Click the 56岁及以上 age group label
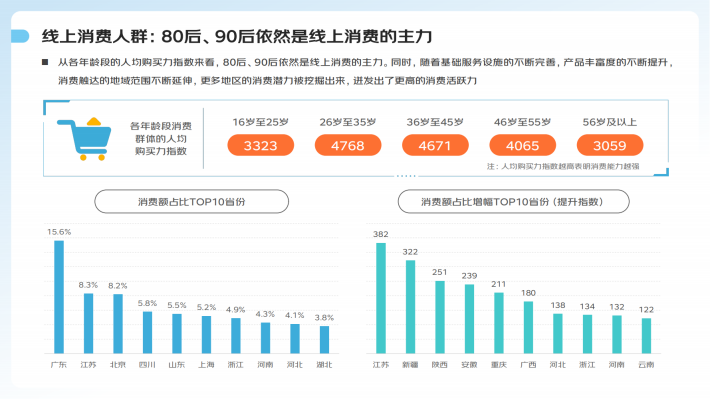 point(609,122)
